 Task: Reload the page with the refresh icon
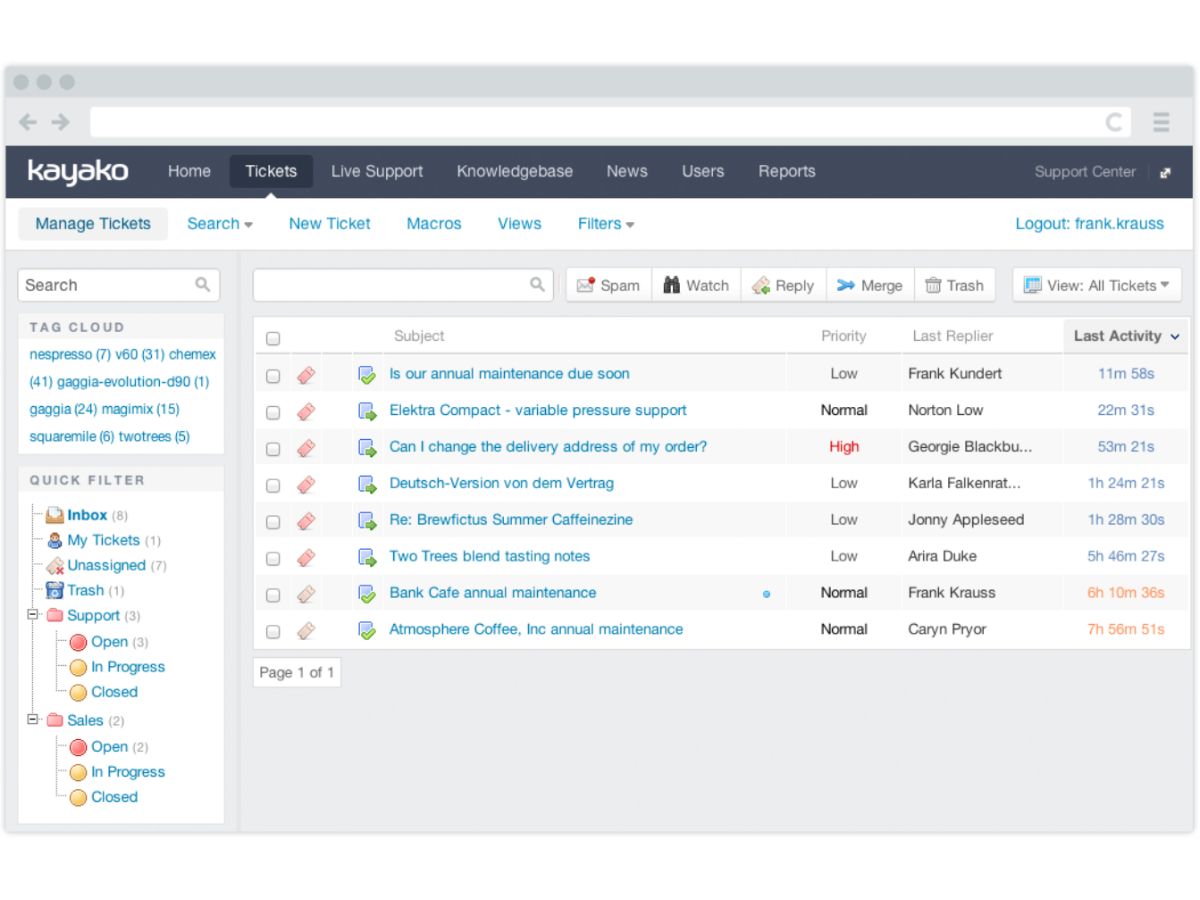tap(1113, 122)
